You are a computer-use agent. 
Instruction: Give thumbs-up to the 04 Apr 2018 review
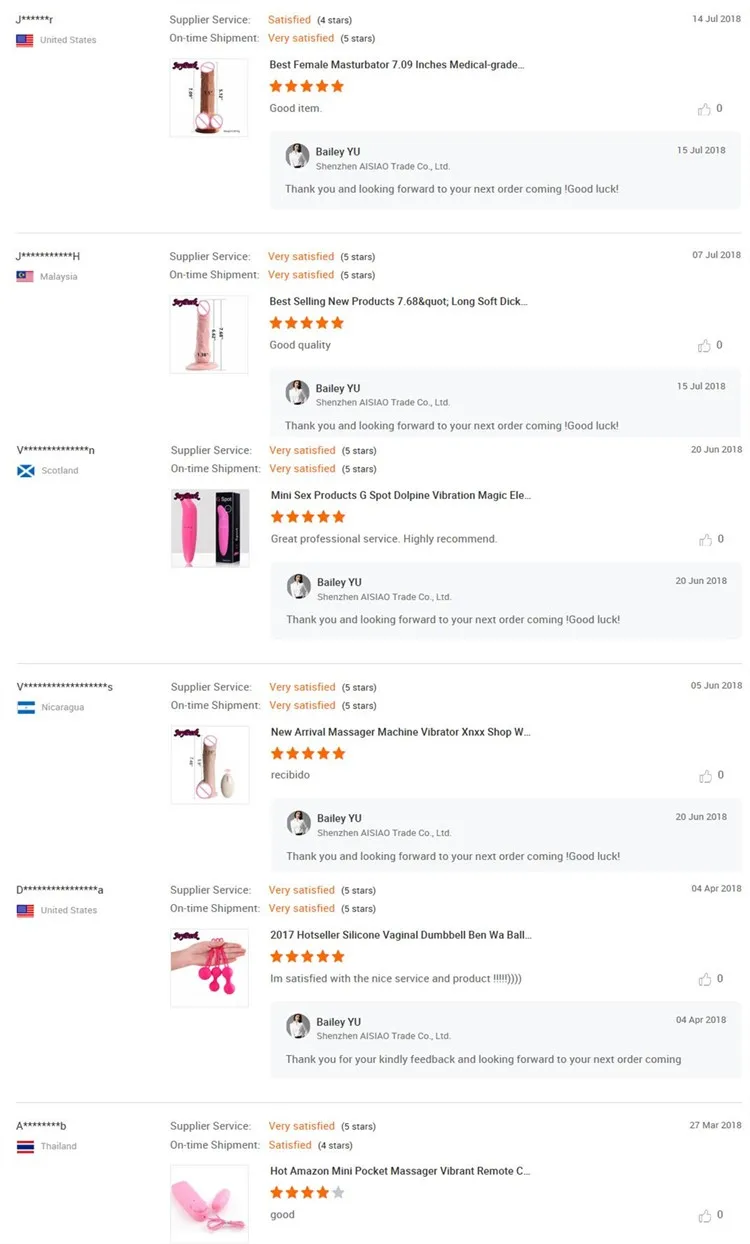(x=706, y=980)
